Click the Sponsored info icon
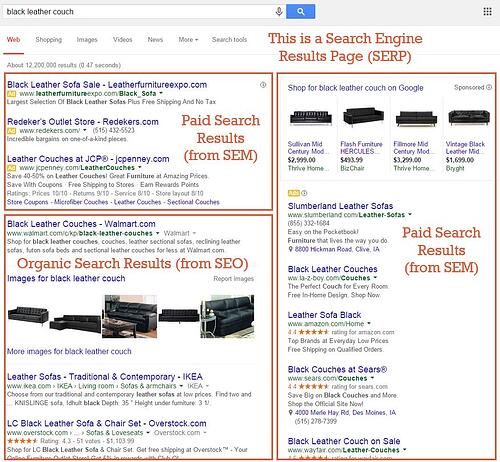The width and height of the screenshot is (500, 462). click(x=489, y=87)
